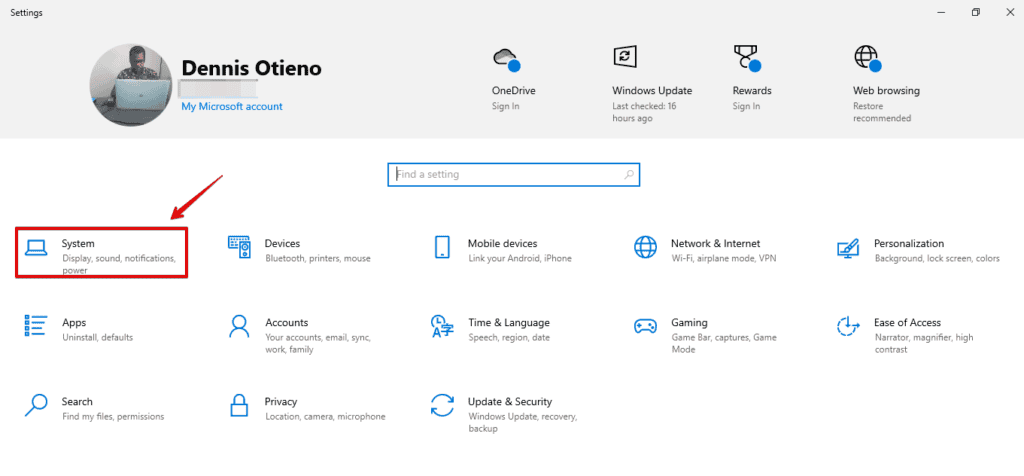Click the Ease of Access icon
The height and width of the screenshot is (476, 1024).
tap(848, 326)
